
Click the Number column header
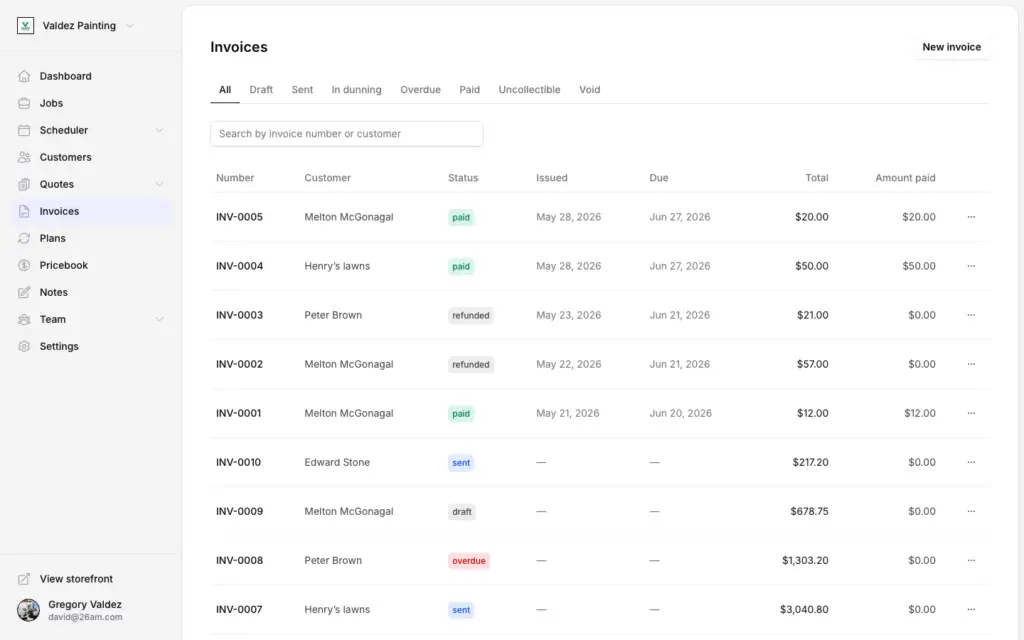click(235, 178)
